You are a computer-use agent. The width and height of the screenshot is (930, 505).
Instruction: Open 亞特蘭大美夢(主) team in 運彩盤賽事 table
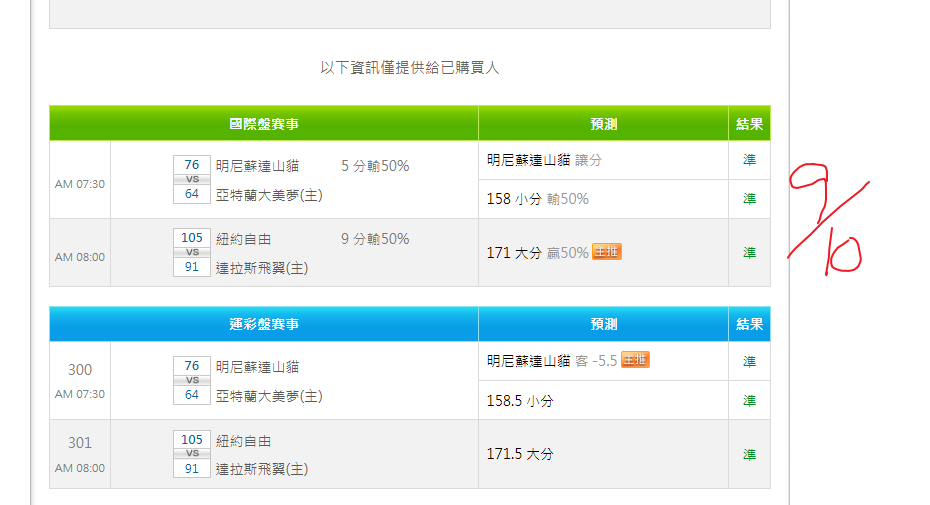click(x=268, y=396)
